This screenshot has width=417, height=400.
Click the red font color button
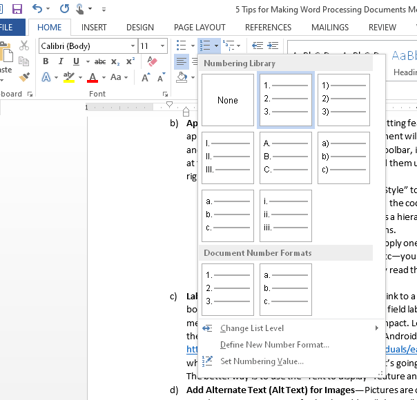pos(92,78)
